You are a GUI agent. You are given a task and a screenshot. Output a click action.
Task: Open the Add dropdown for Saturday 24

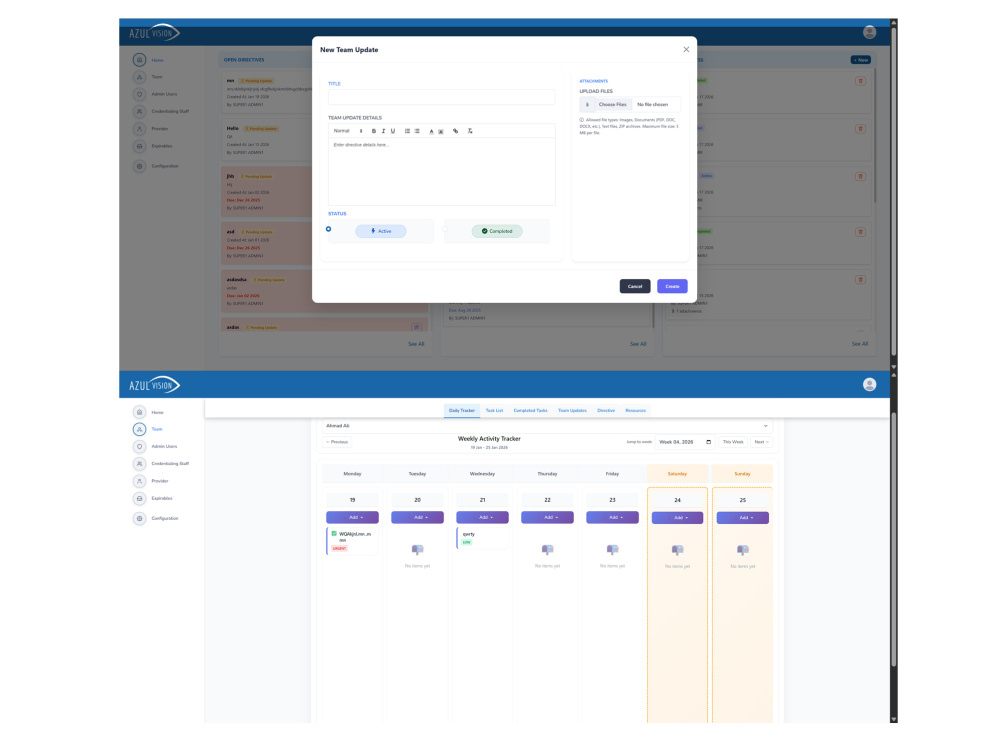point(677,518)
